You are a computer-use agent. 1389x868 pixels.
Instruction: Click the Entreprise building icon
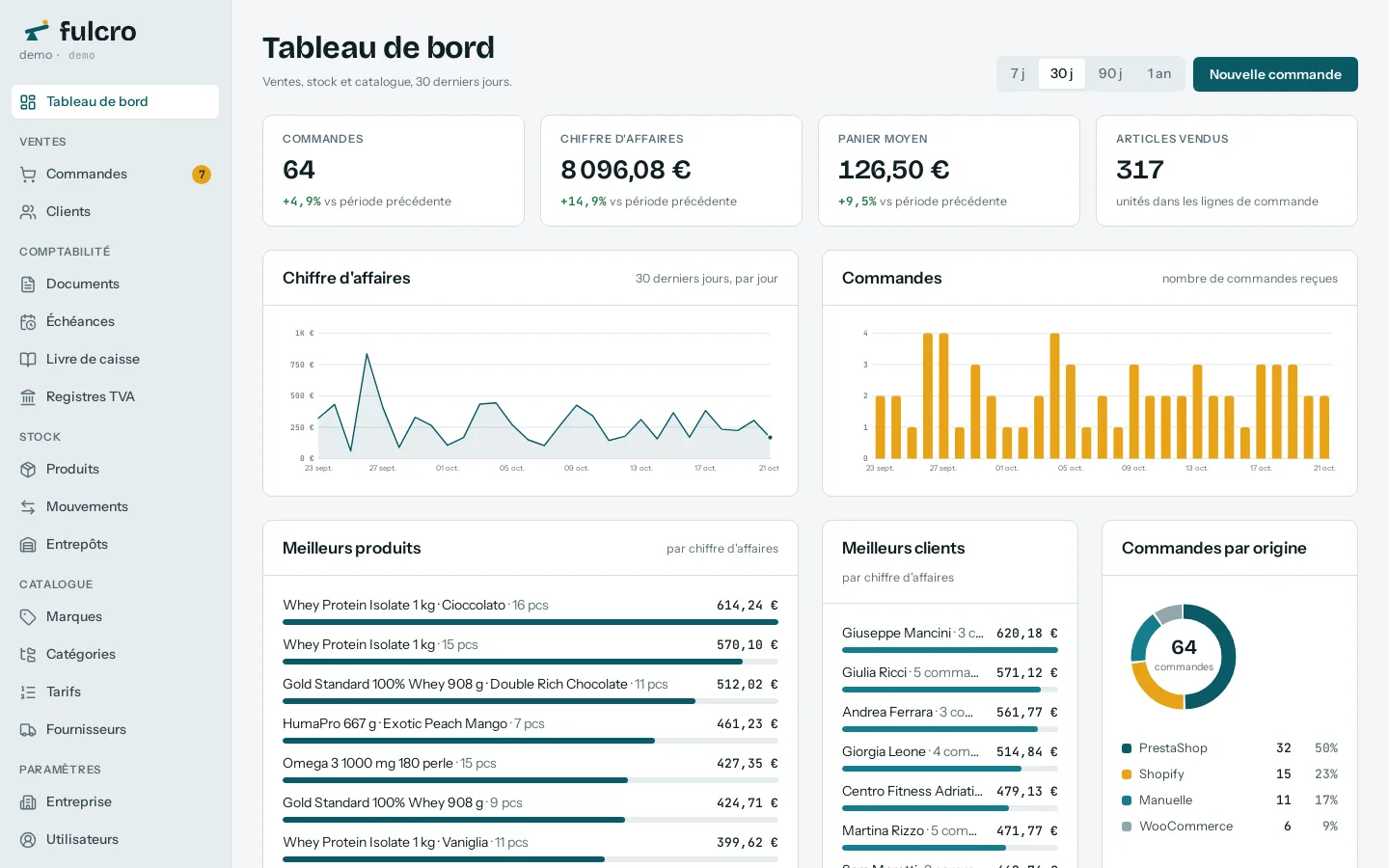28,802
